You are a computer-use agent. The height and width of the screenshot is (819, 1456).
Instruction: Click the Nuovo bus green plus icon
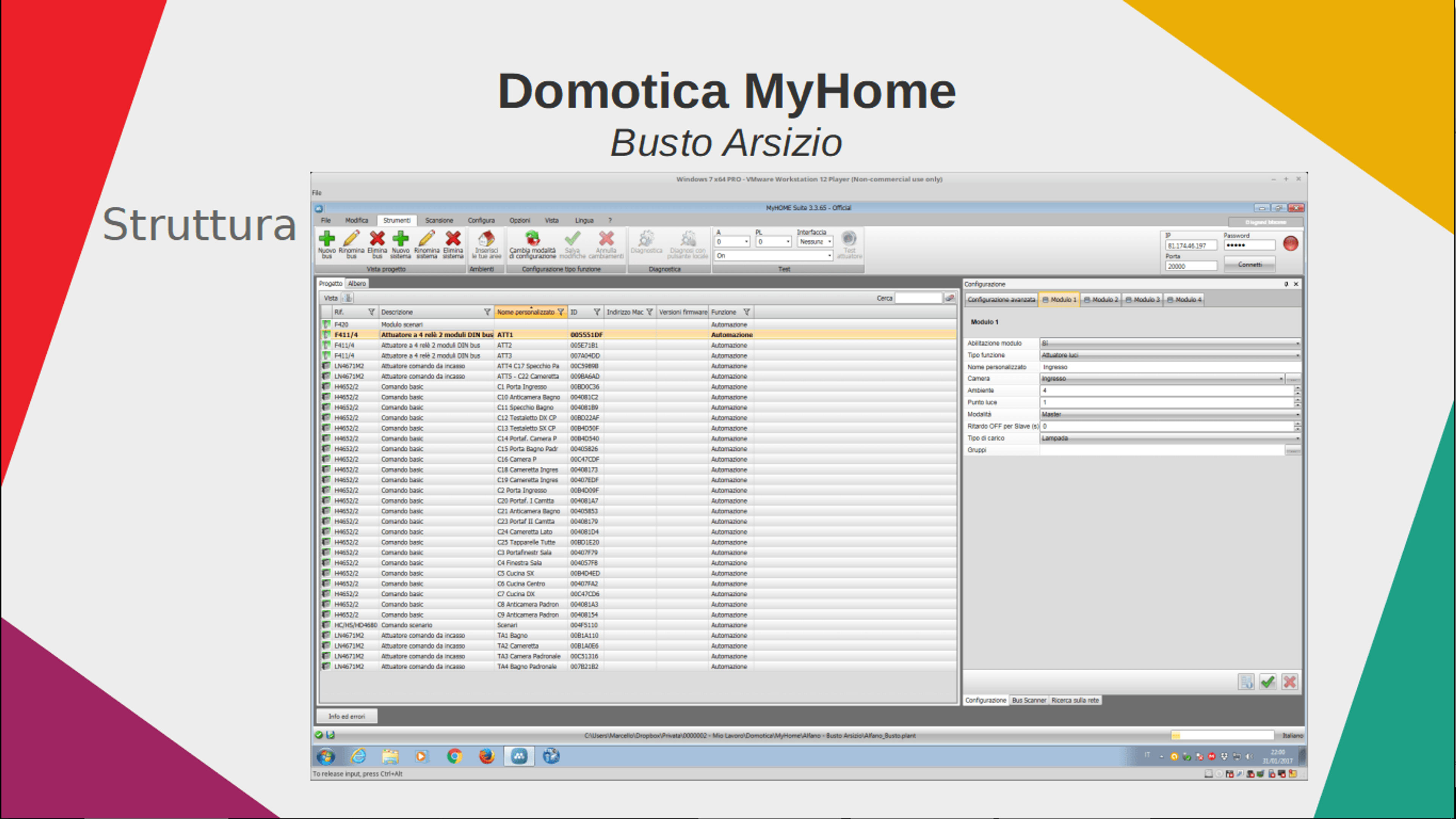327,238
